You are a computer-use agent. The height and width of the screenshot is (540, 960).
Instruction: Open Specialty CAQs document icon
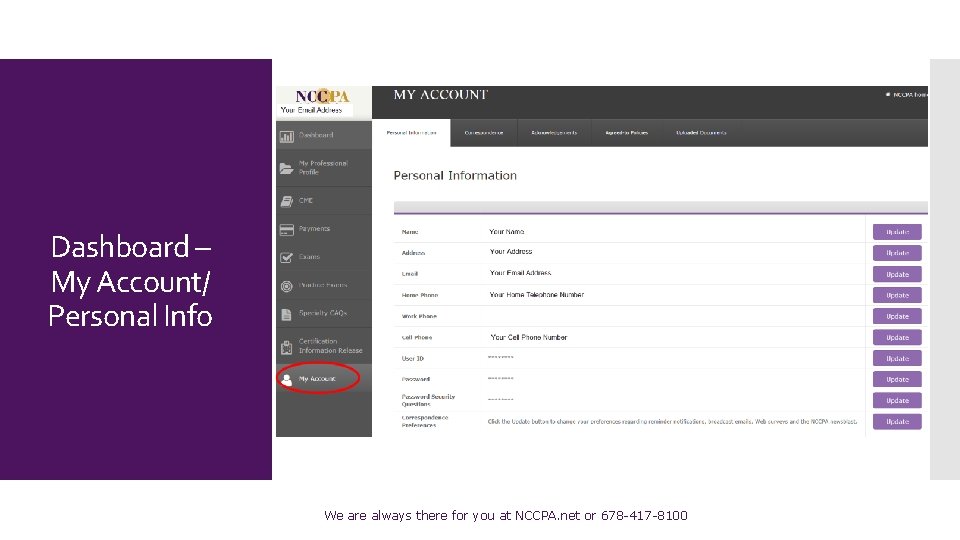tap(287, 315)
